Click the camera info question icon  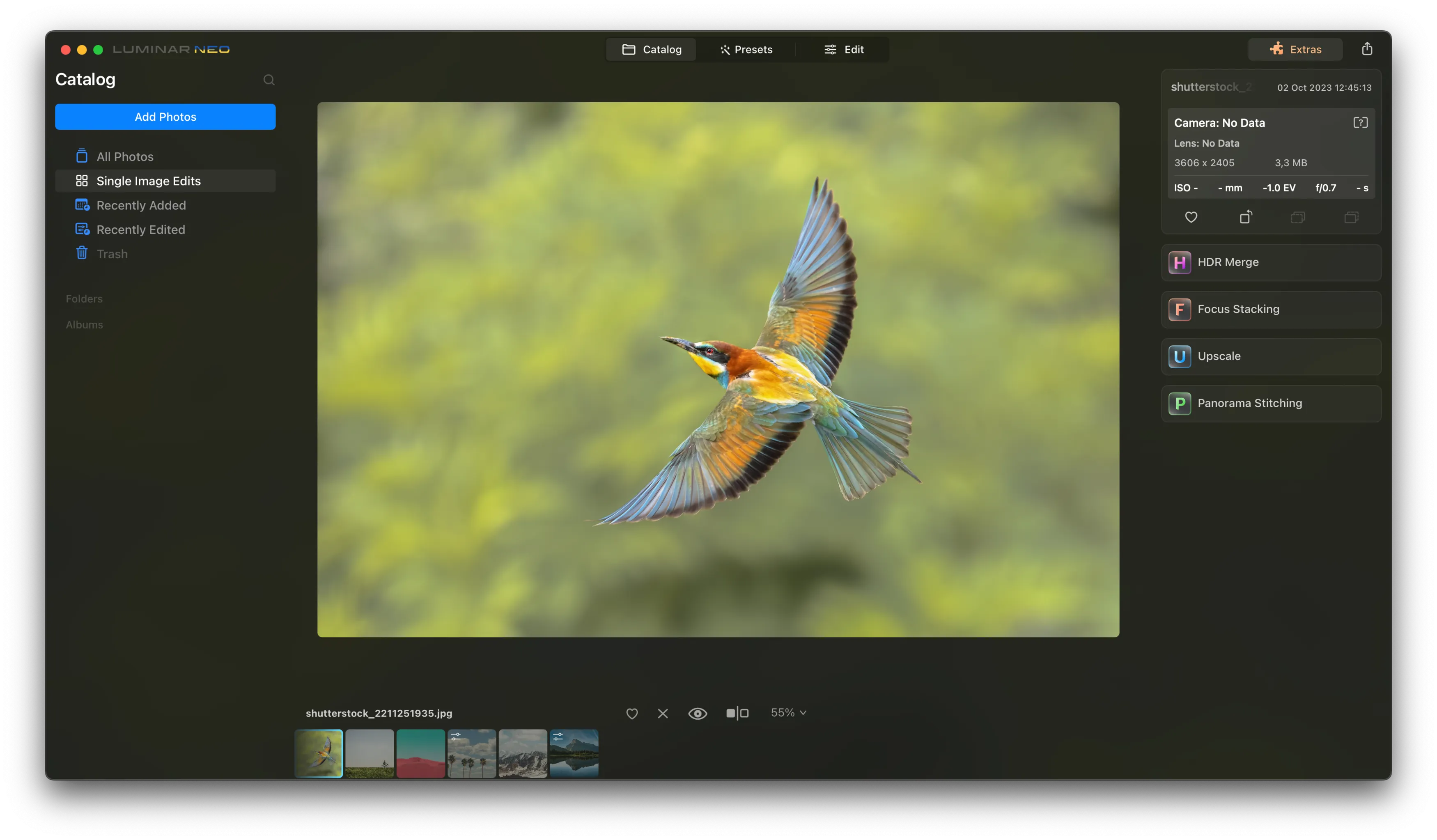point(1360,123)
